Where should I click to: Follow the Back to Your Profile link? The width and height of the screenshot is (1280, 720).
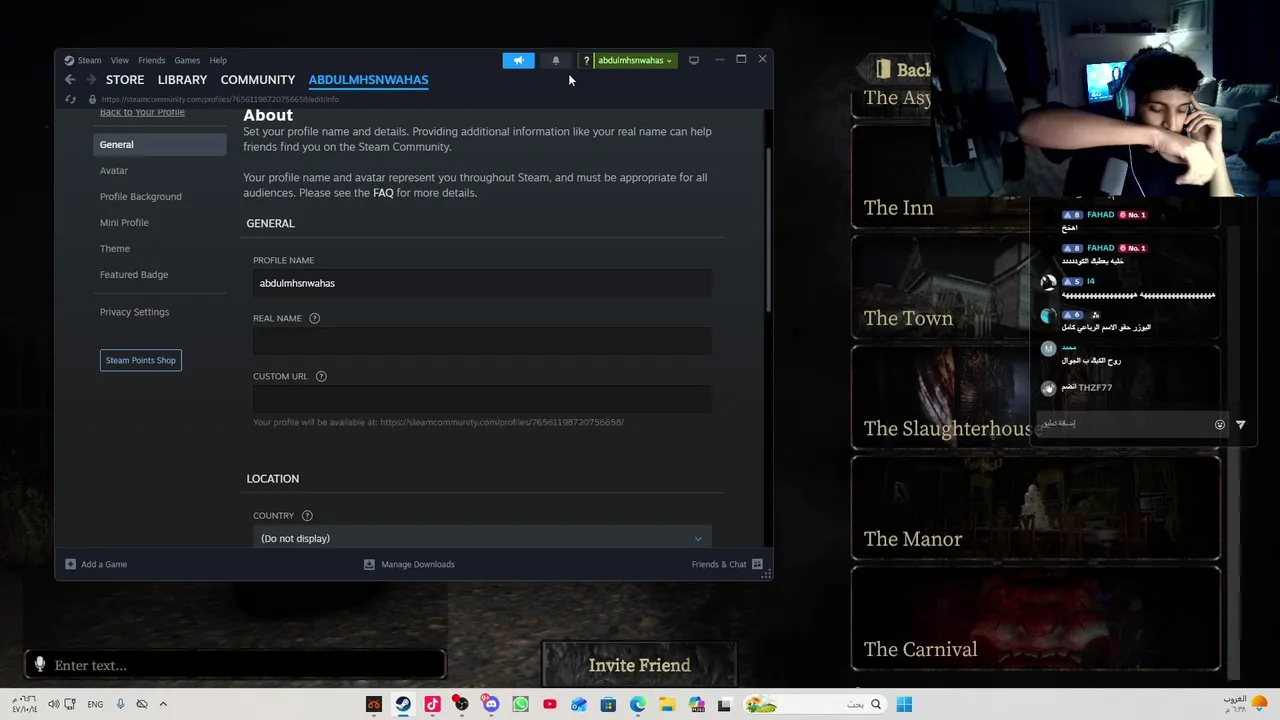[142, 112]
